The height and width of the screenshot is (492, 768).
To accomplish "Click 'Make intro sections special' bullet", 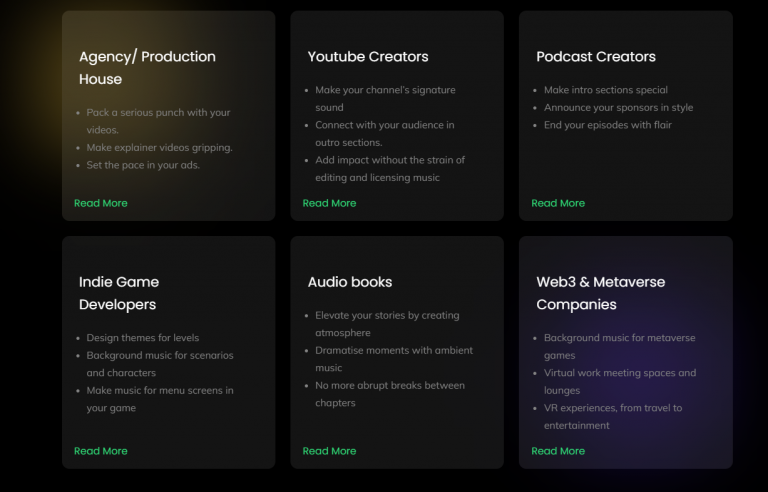I will (606, 90).
